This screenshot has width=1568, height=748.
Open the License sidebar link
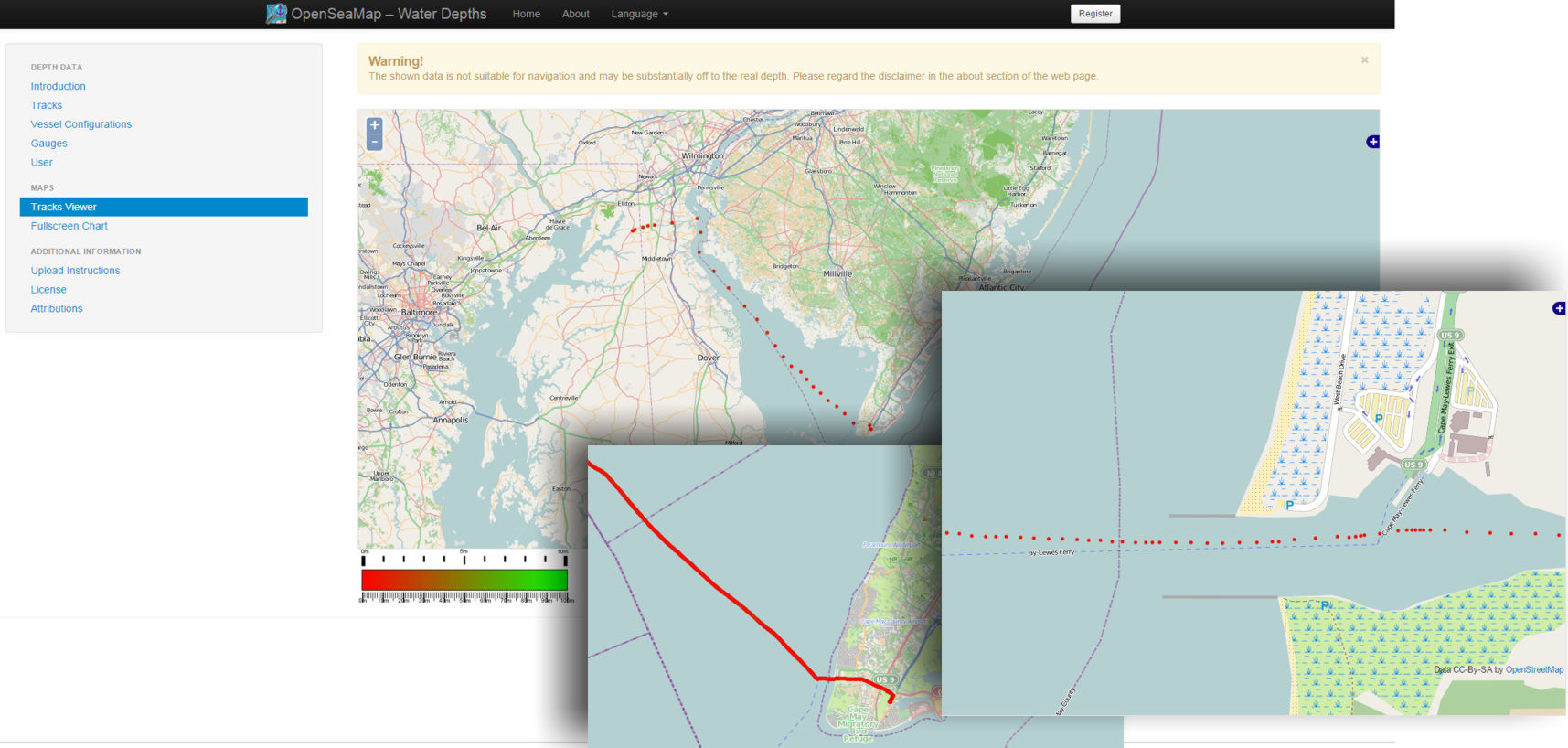click(x=48, y=290)
